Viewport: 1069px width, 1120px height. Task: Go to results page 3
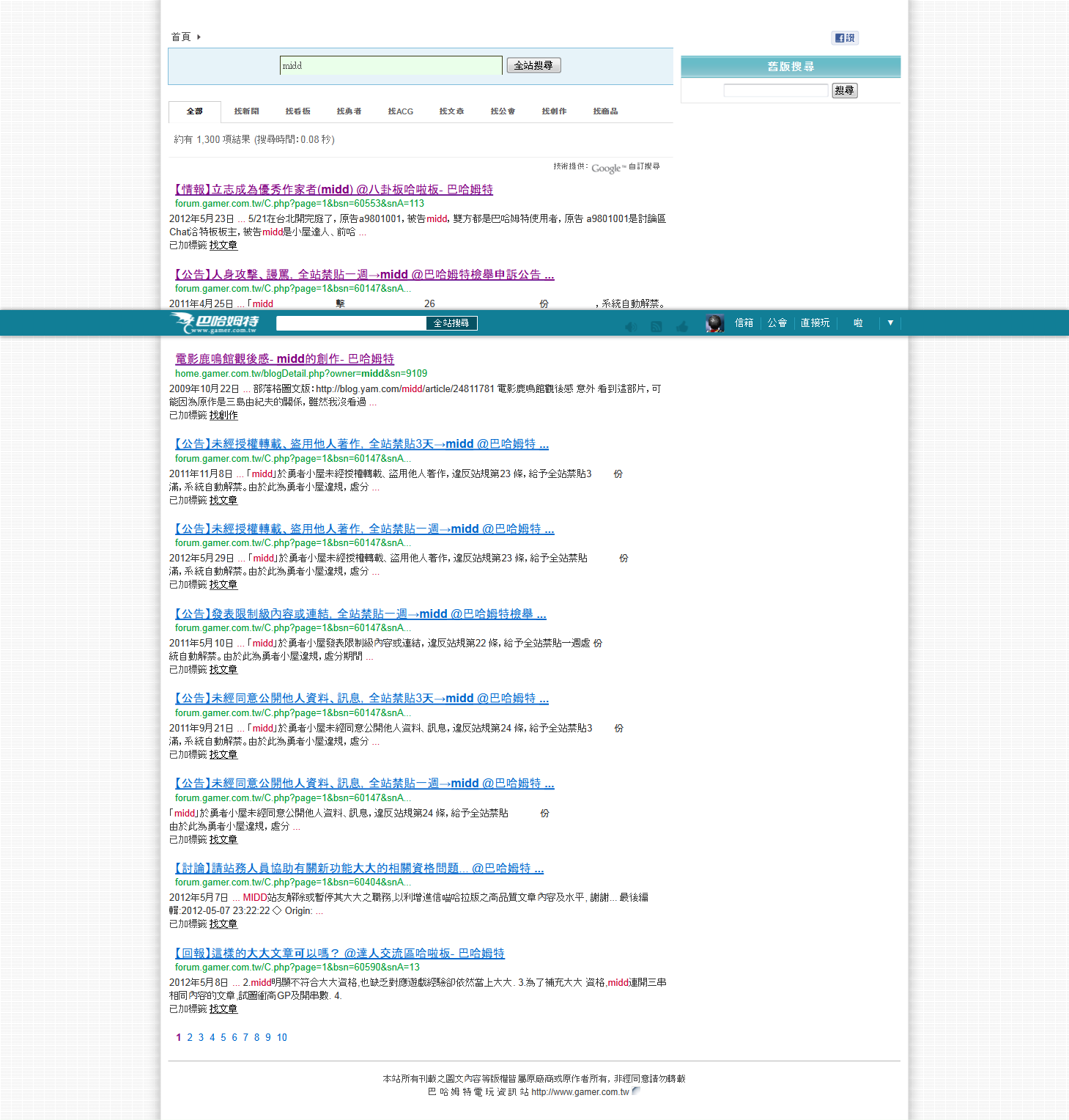pos(201,1037)
